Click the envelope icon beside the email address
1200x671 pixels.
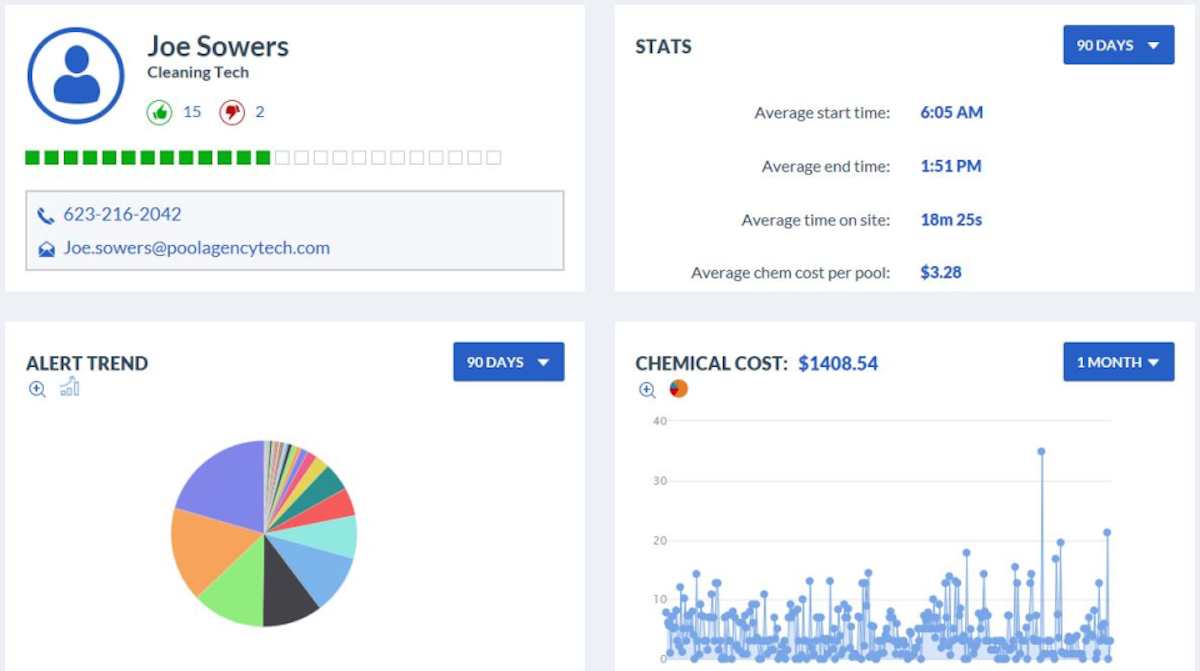click(46, 249)
